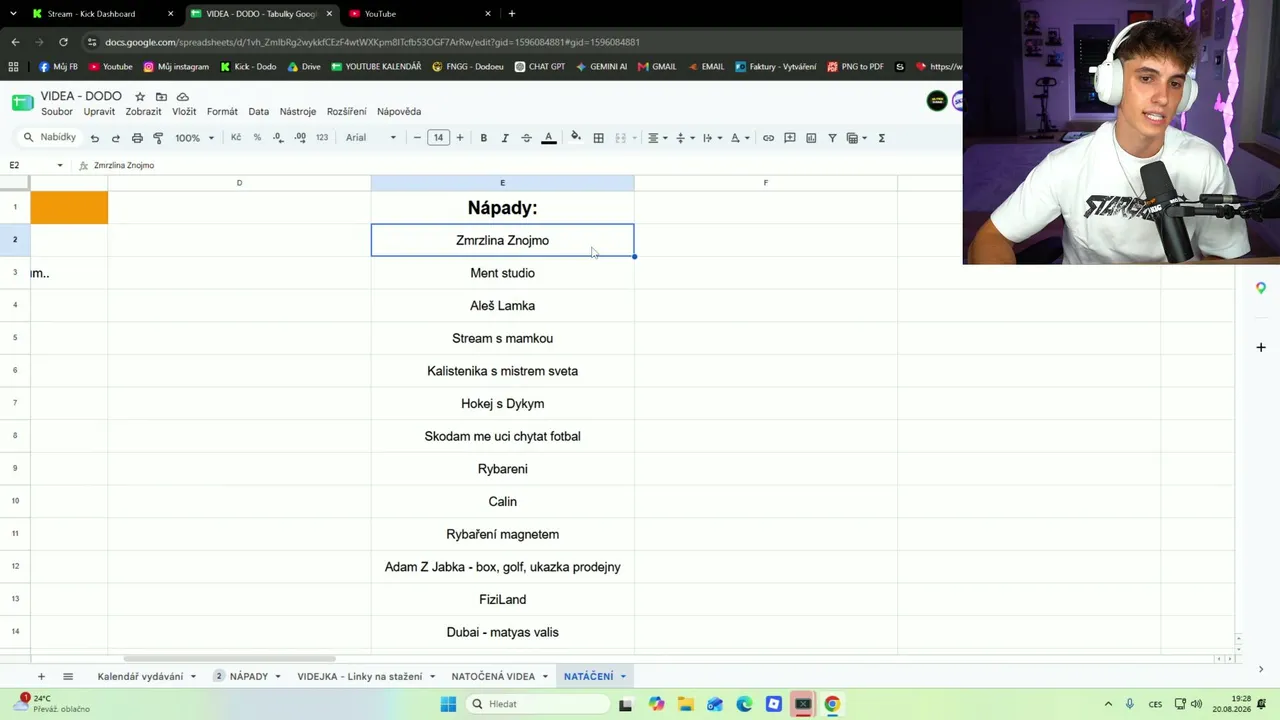Screen dimensions: 1280x720
Task: Create a filter with funnel icon
Action: [832, 138]
